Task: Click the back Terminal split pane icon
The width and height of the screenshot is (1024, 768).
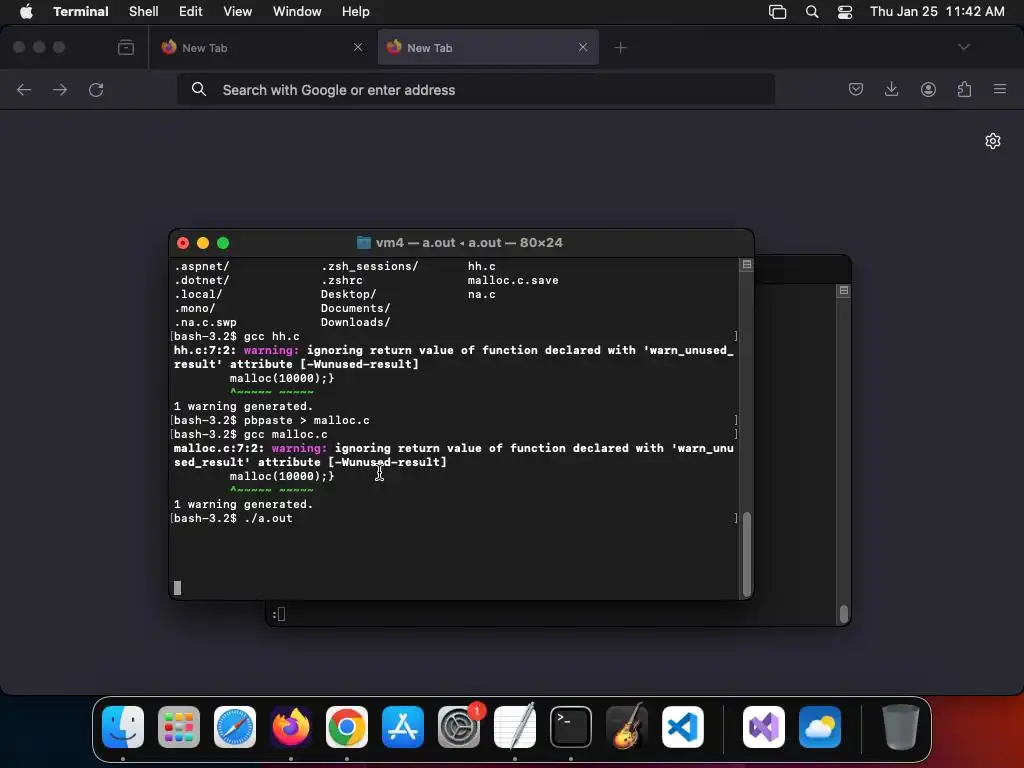Action: [x=844, y=290]
